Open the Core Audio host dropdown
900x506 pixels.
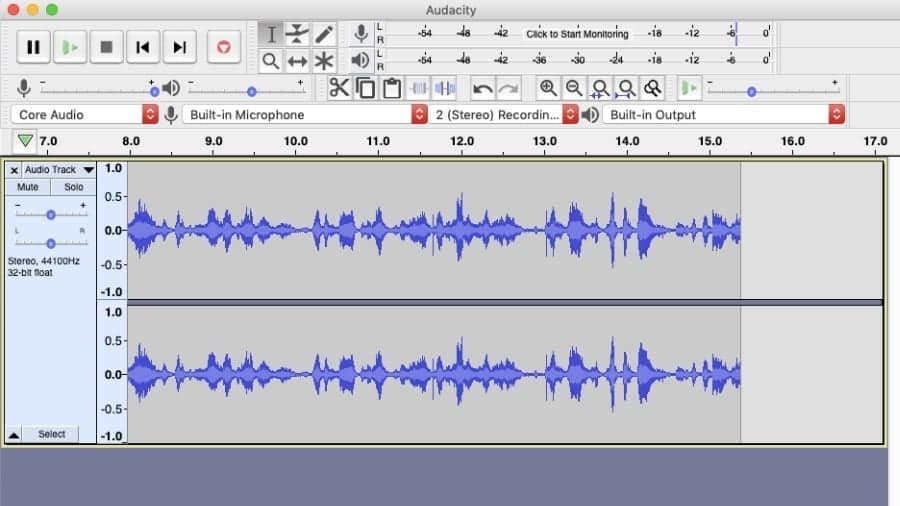(84, 114)
